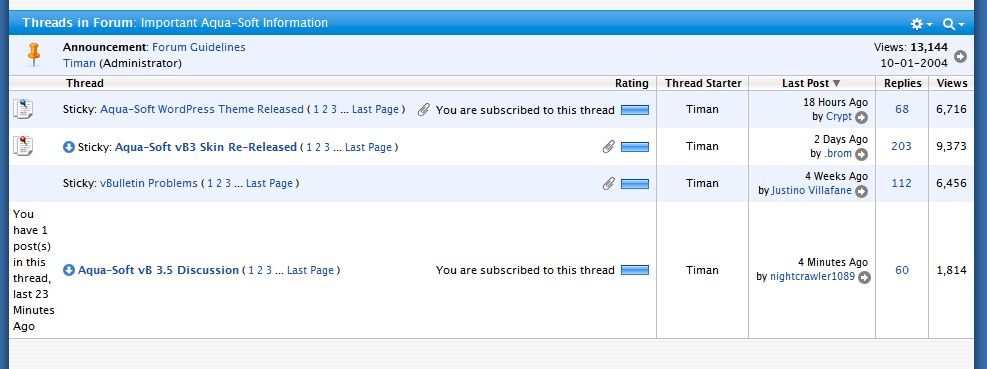The height and width of the screenshot is (369, 987).
Task: Show who posted via 203 replies count
Action: [901, 146]
